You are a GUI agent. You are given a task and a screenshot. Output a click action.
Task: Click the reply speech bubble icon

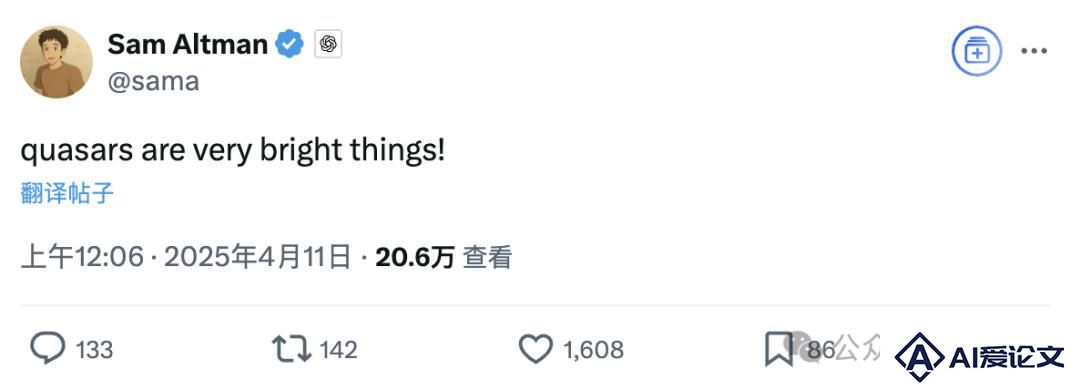click(x=48, y=349)
